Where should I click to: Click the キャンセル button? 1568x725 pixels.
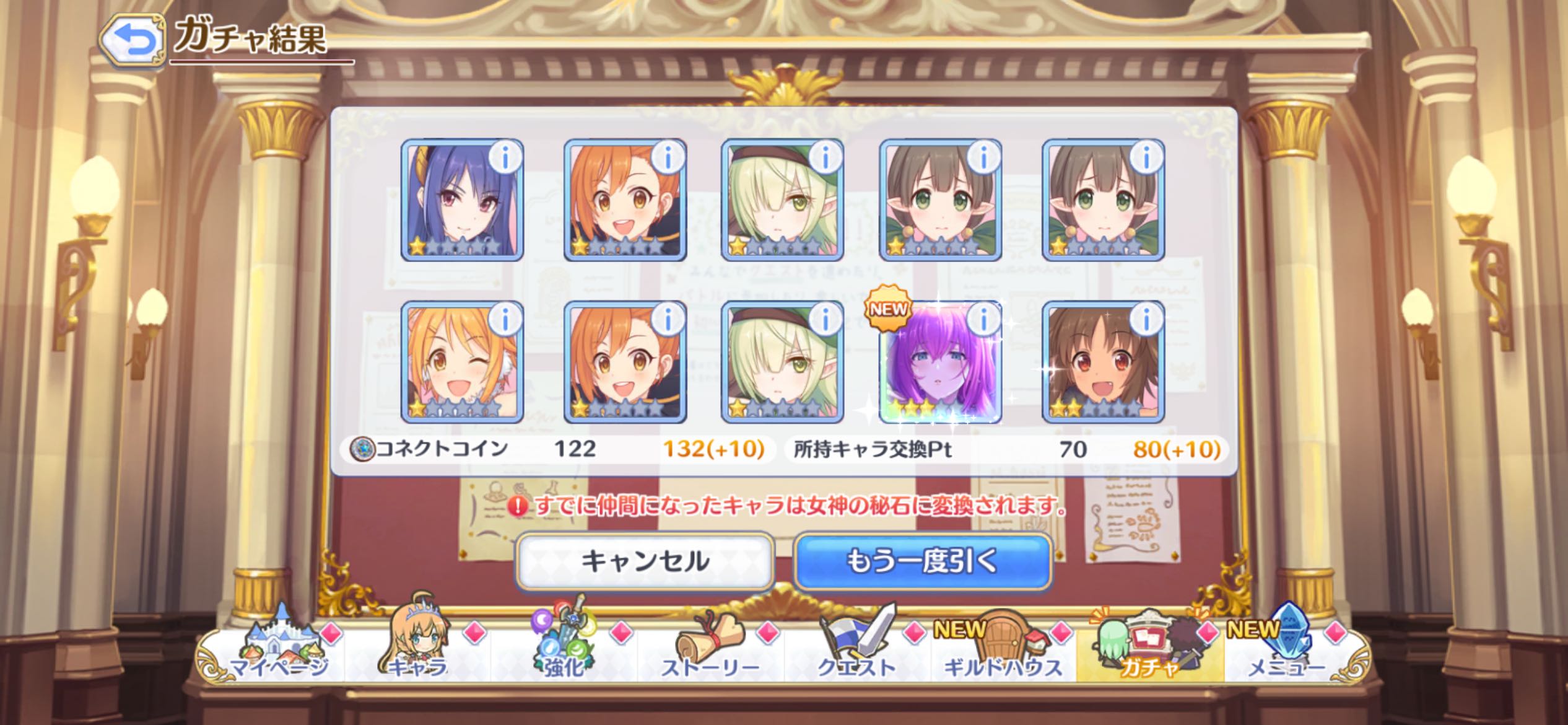pyautogui.click(x=645, y=561)
